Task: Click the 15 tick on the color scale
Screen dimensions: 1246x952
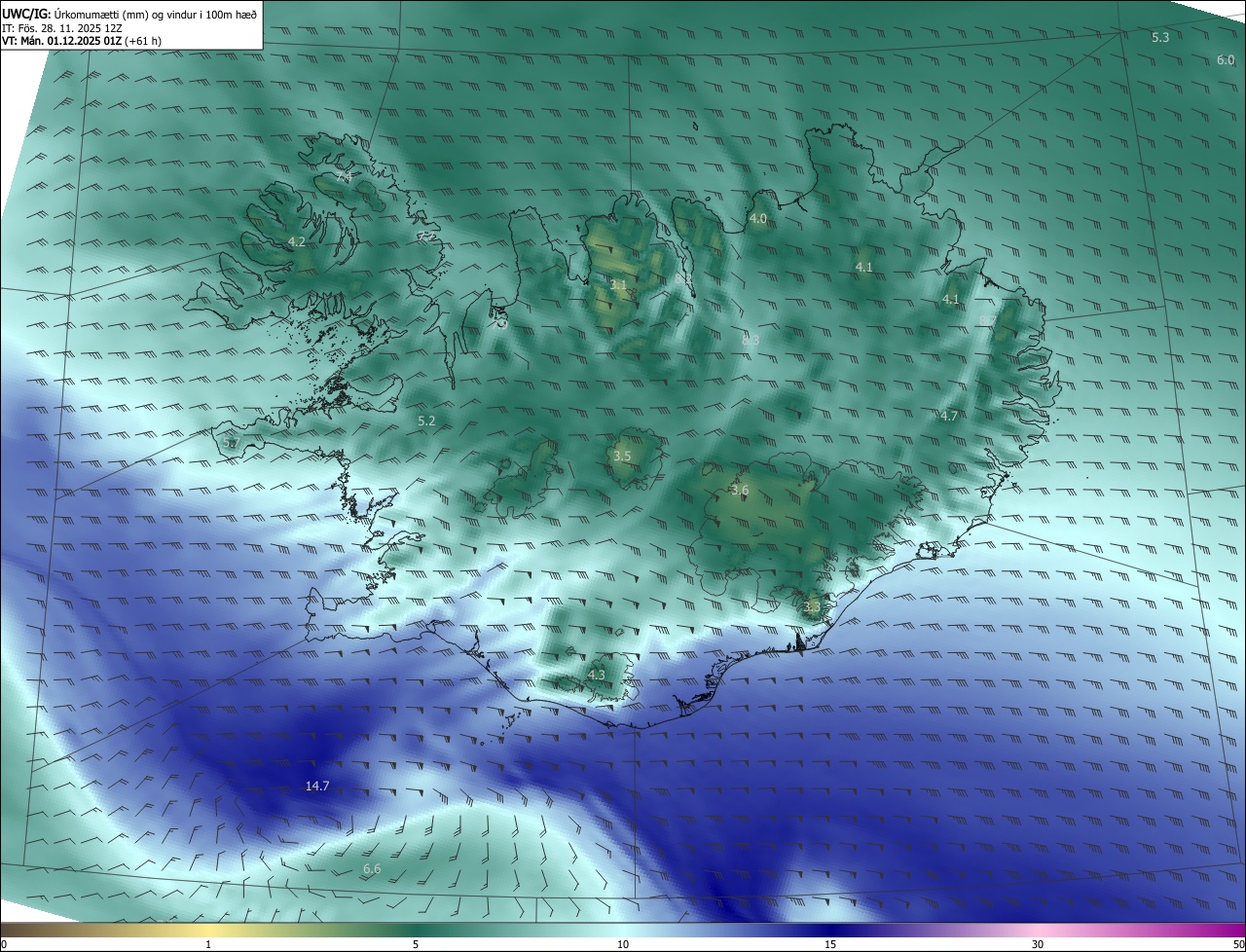Action: pos(830,944)
